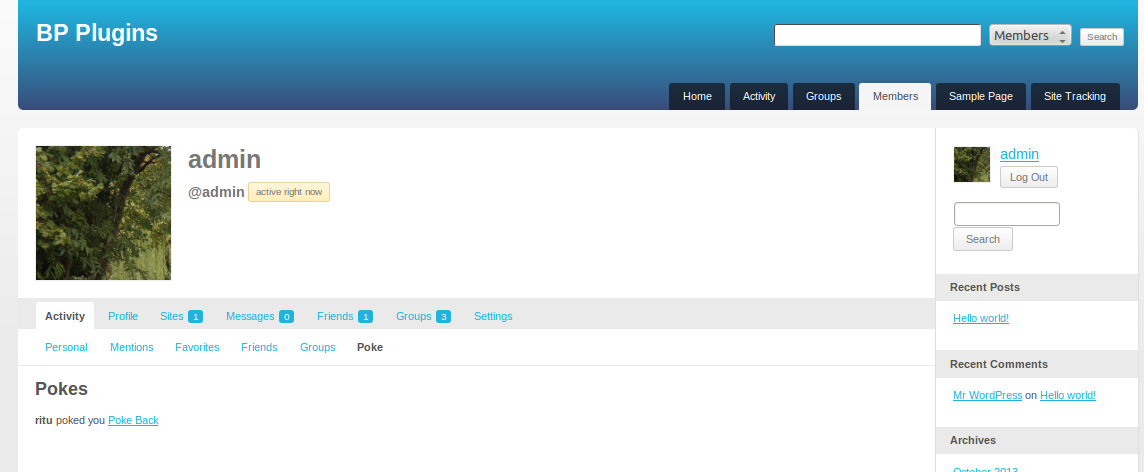1144x472 pixels.
Task: Click the sidebar Search button
Action: point(983,239)
